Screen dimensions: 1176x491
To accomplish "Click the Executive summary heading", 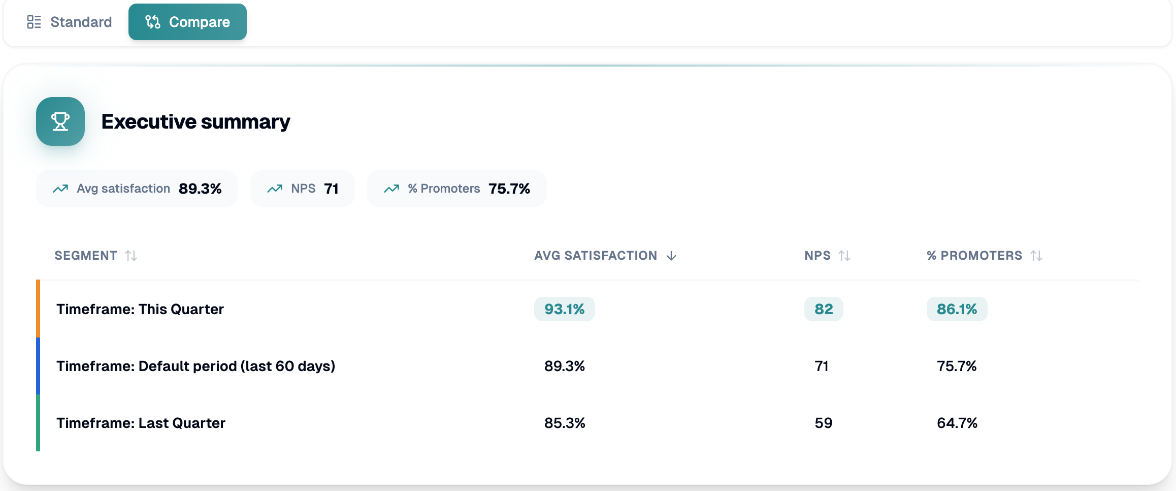I will (x=196, y=121).
